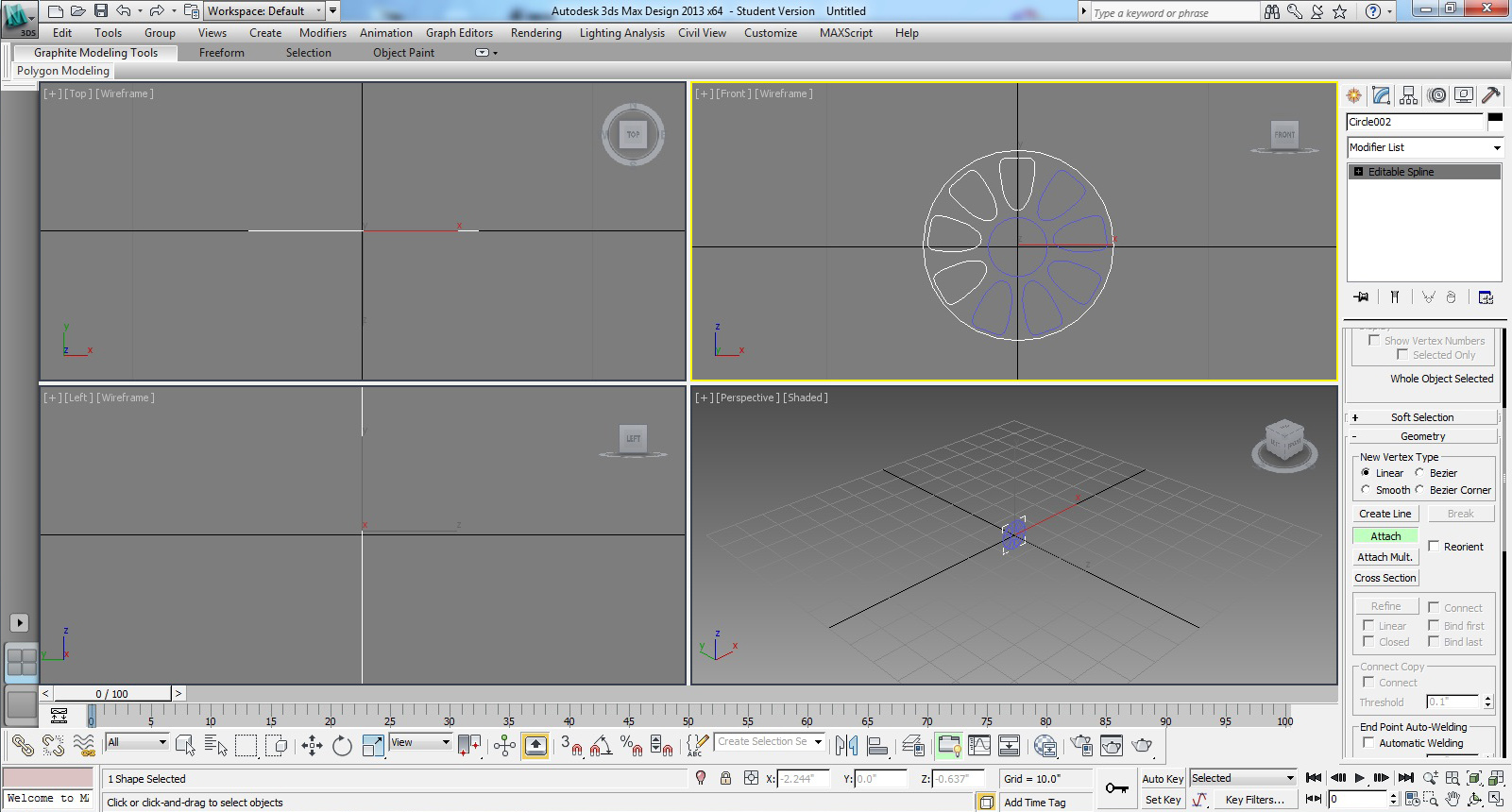Open the MAXScript menu

click(x=846, y=33)
